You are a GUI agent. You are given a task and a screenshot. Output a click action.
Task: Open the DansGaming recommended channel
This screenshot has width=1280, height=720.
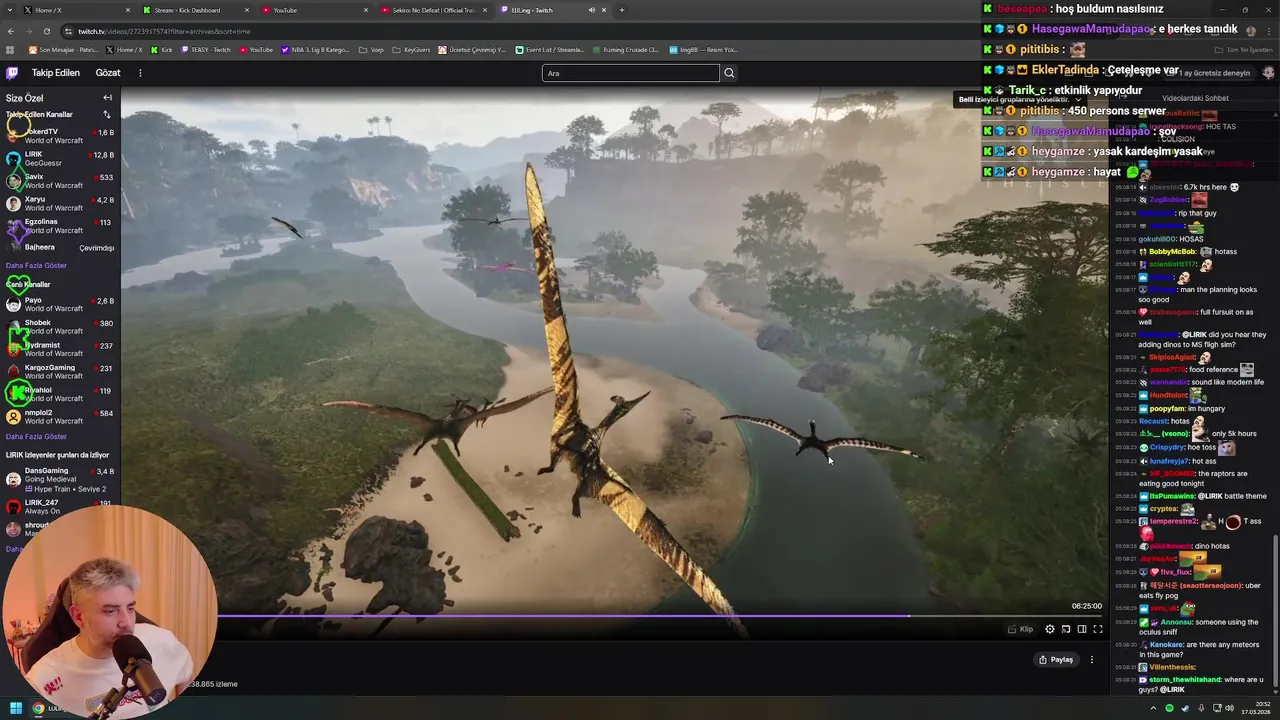(x=60, y=479)
